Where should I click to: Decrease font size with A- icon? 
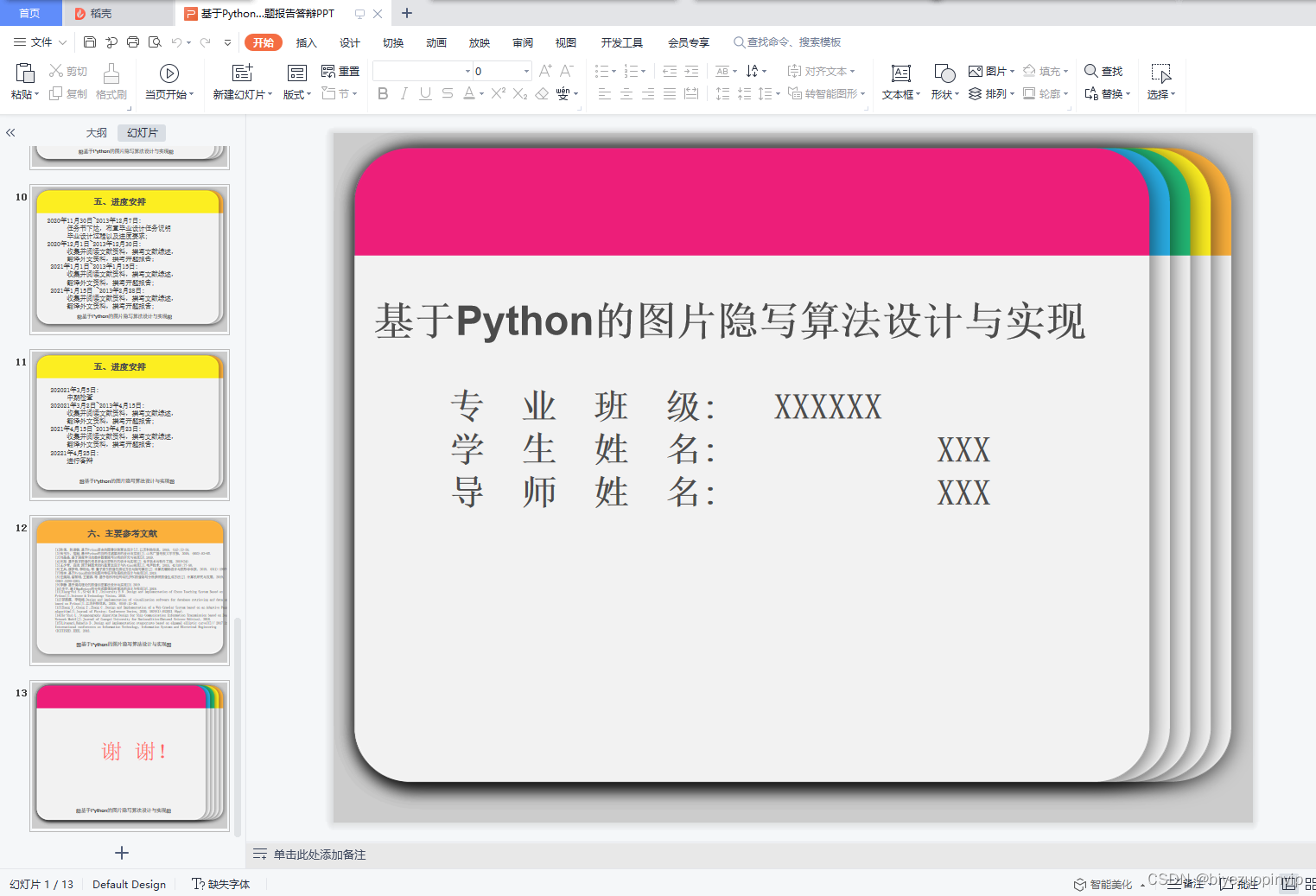(567, 71)
